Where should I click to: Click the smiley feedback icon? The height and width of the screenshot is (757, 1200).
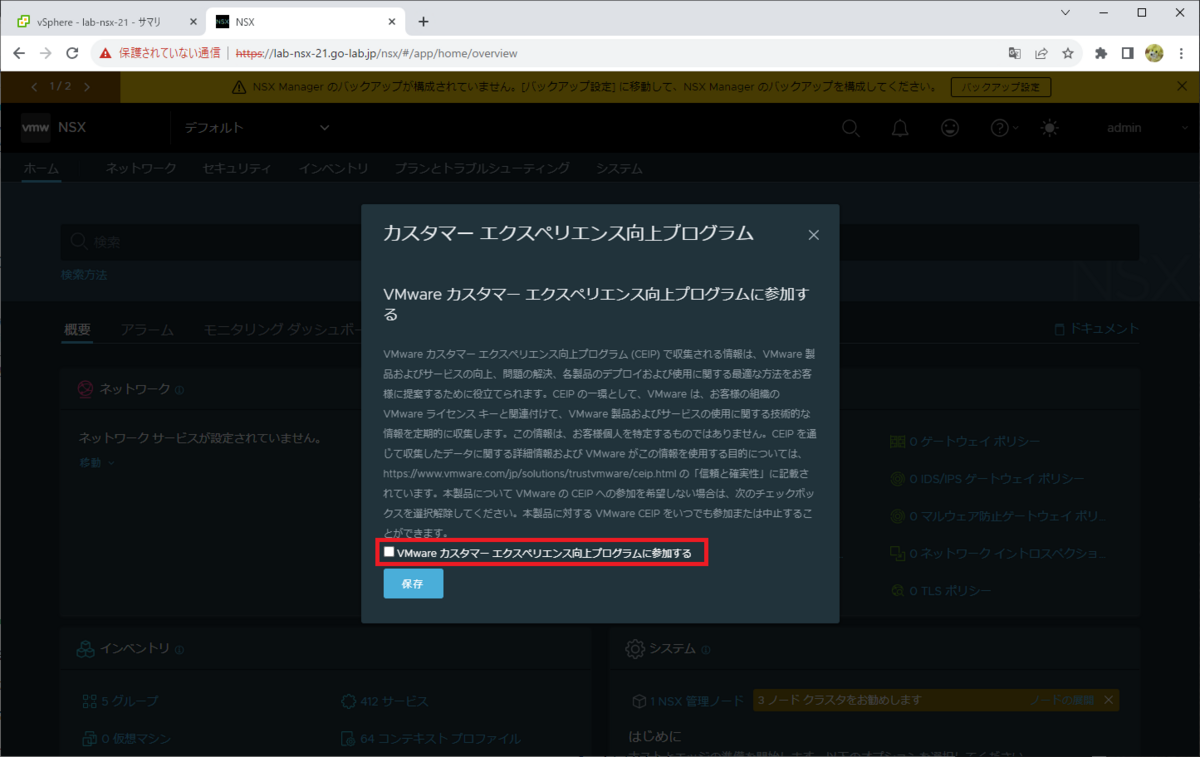pos(950,128)
